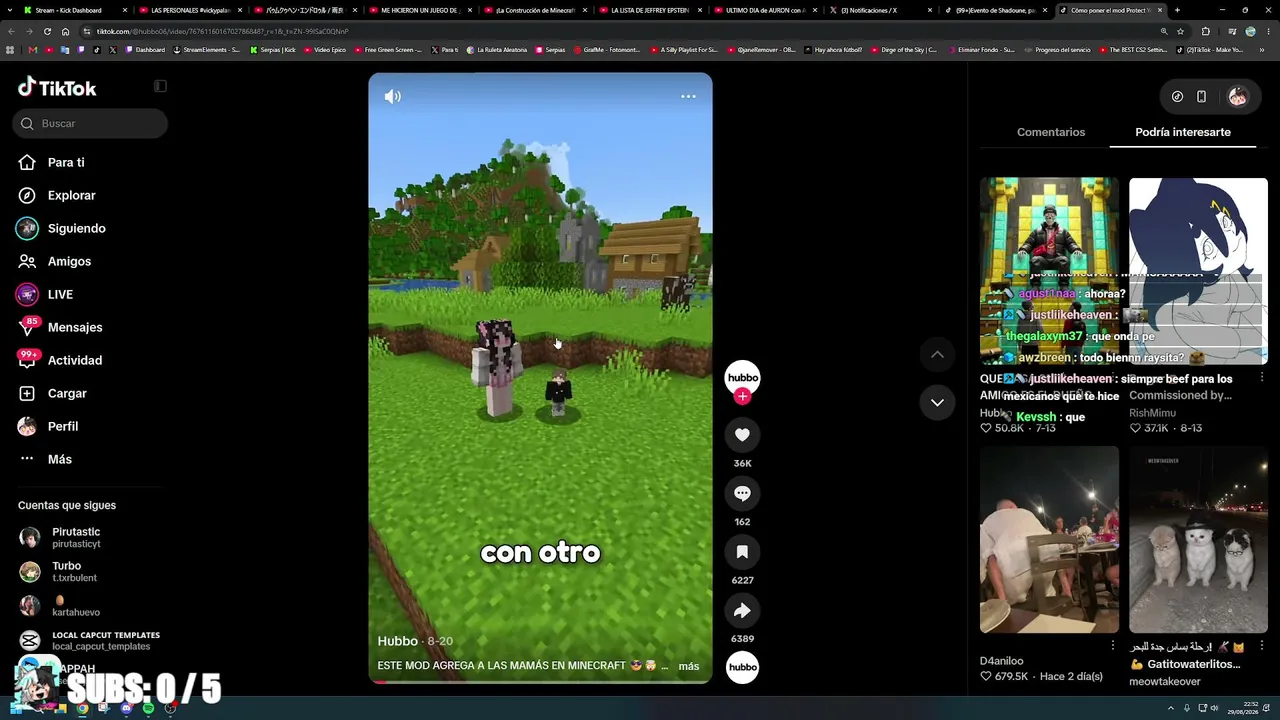This screenshot has height=720, width=1280.
Task: Open the profile avatar in header
Action: [x=1238, y=97]
